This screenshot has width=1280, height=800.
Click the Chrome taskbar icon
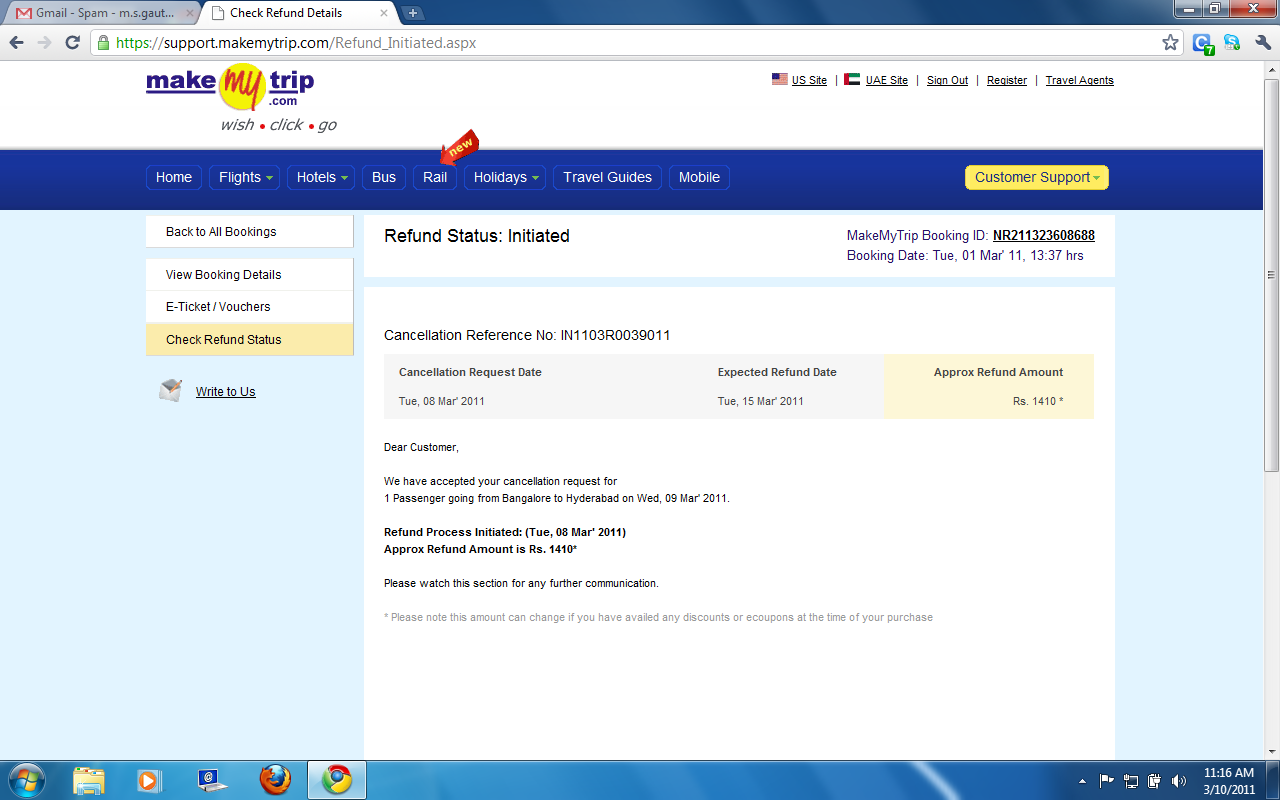pos(337,780)
